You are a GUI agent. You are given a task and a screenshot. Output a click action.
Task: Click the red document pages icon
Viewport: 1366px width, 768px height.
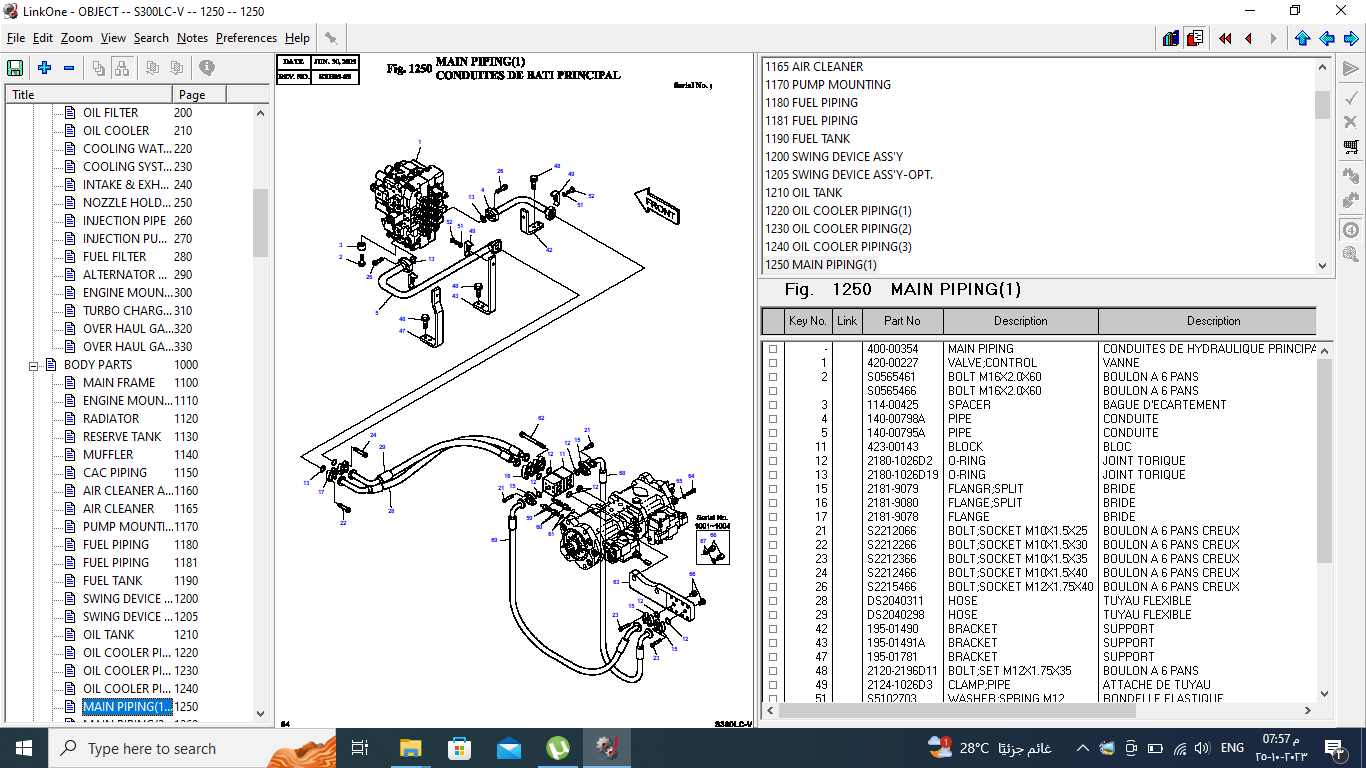coord(1195,38)
